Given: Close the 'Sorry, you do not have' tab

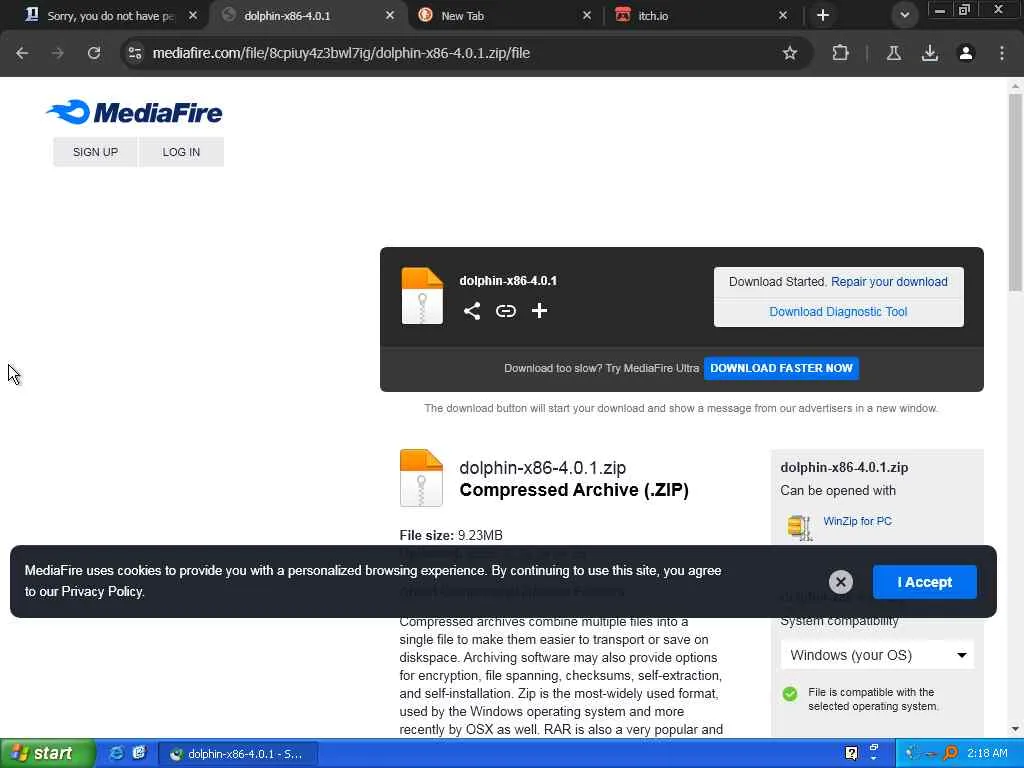Looking at the screenshot, I should (x=193, y=16).
